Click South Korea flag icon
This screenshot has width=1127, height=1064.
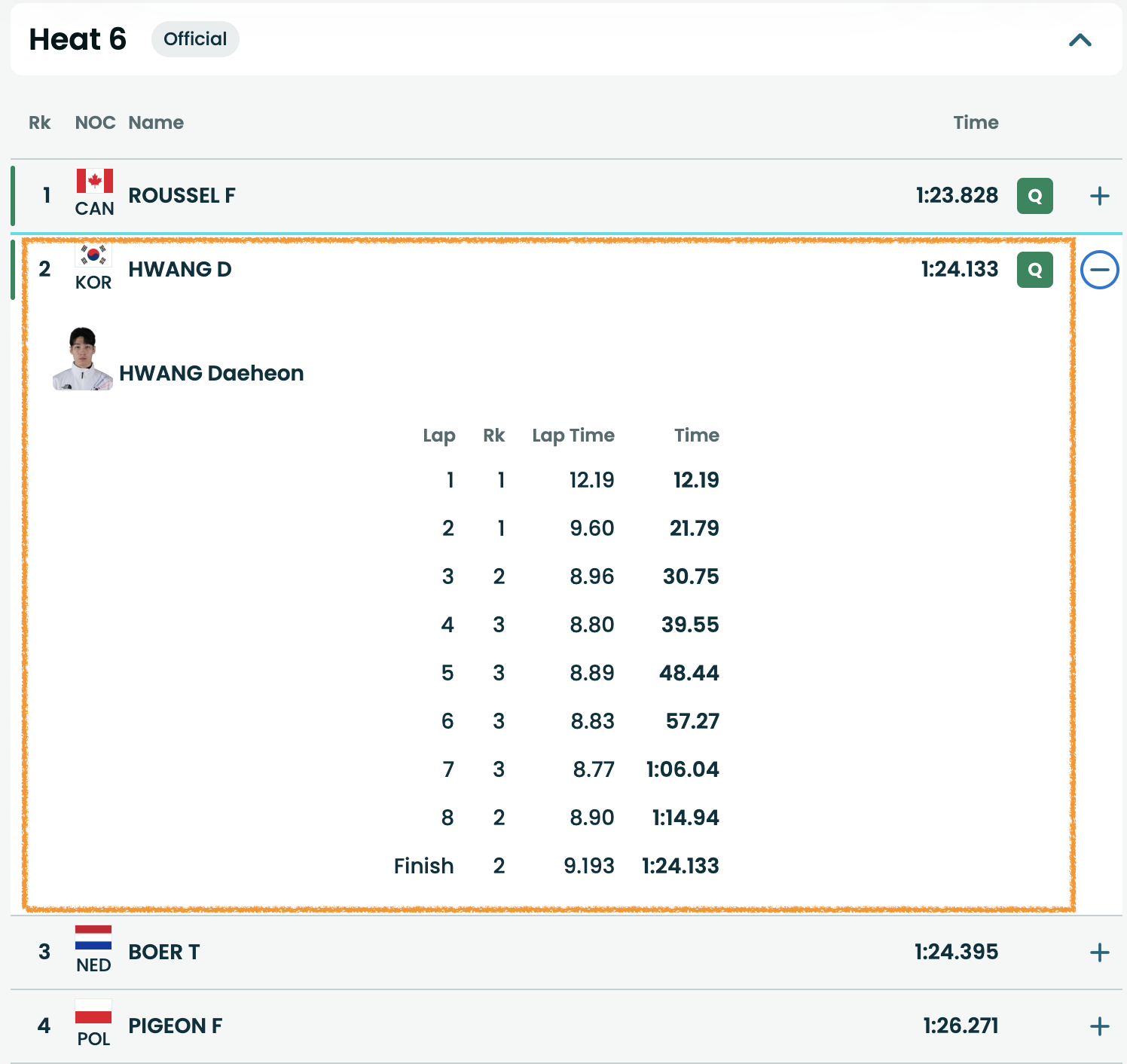click(93, 255)
